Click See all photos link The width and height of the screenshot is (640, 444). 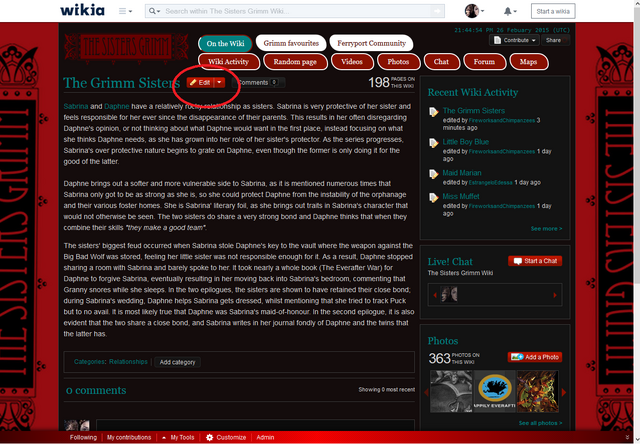click(540, 423)
